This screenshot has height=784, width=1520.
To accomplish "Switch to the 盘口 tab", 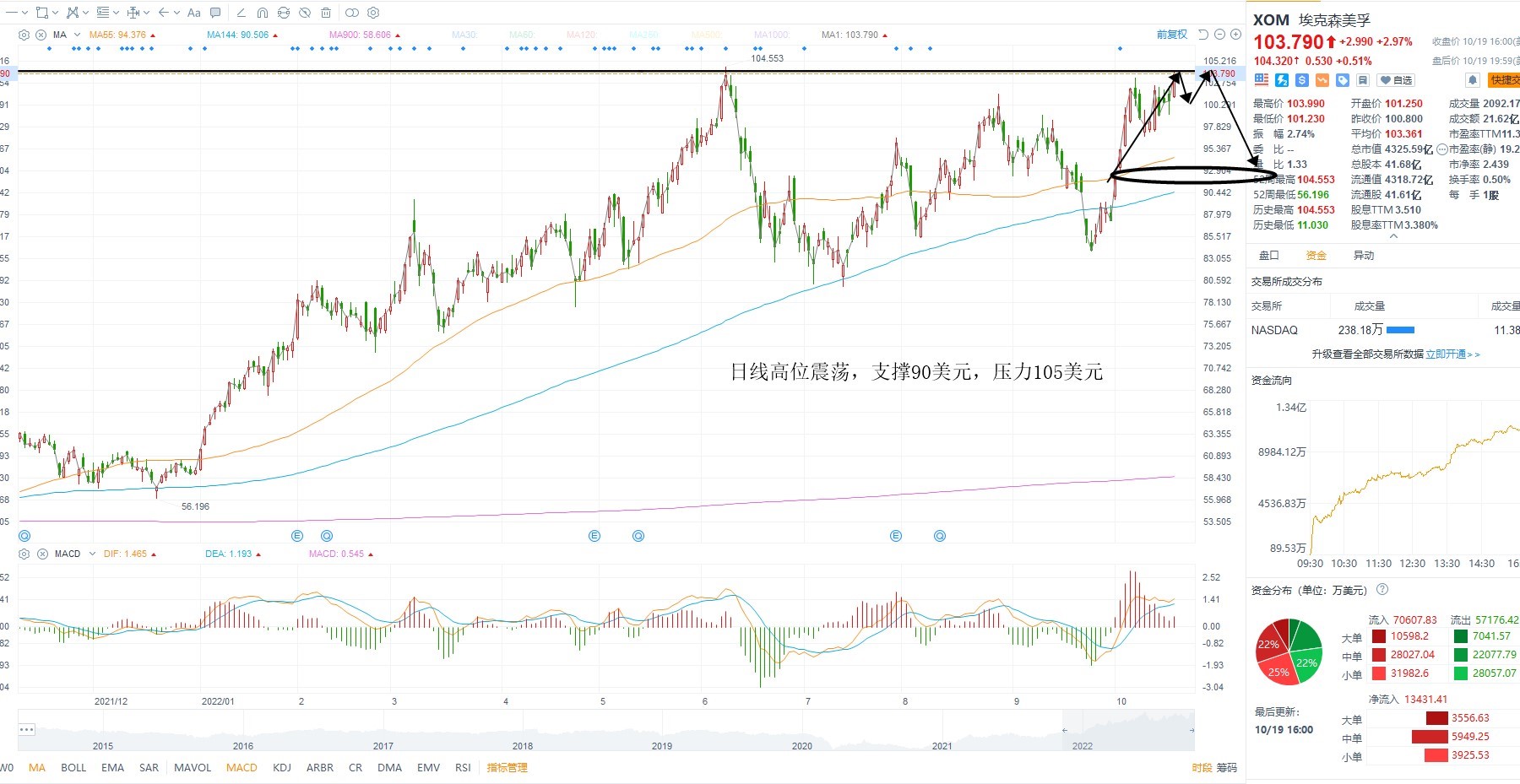I will [1269, 255].
